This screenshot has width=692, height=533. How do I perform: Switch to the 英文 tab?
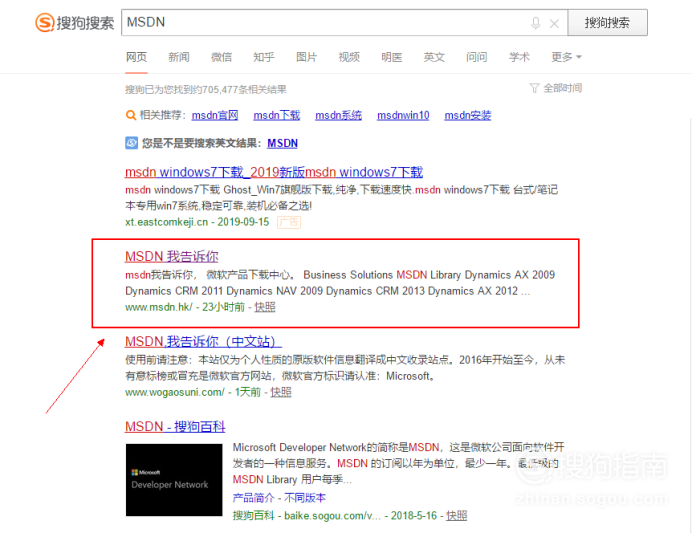tap(434, 57)
